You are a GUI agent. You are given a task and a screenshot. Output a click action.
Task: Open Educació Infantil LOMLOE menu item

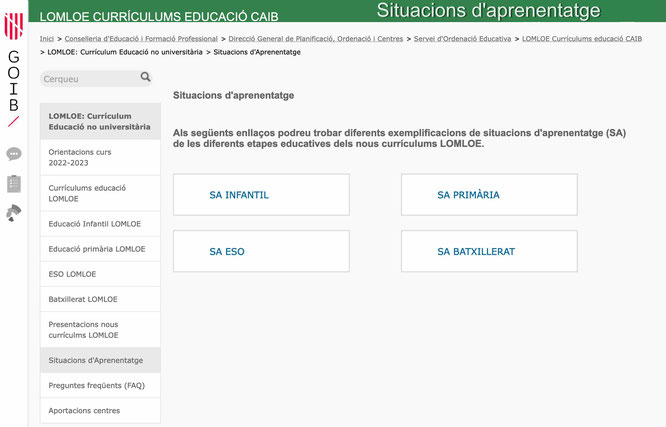[x=100, y=223]
